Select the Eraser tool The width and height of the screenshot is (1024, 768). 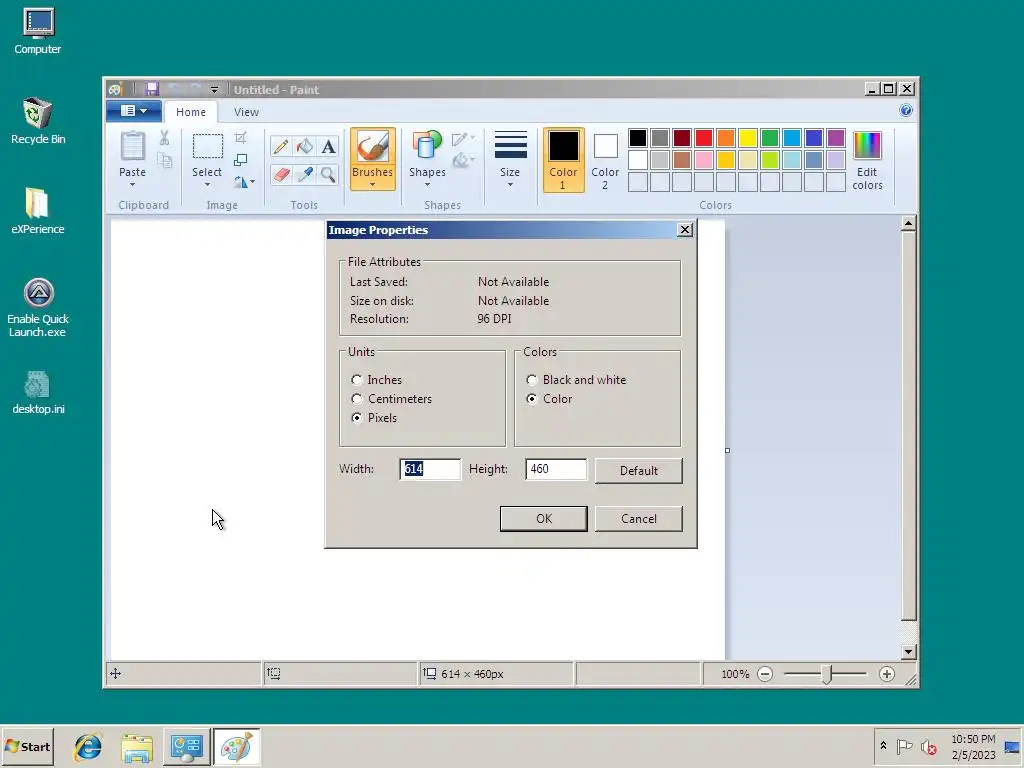(x=281, y=174)
